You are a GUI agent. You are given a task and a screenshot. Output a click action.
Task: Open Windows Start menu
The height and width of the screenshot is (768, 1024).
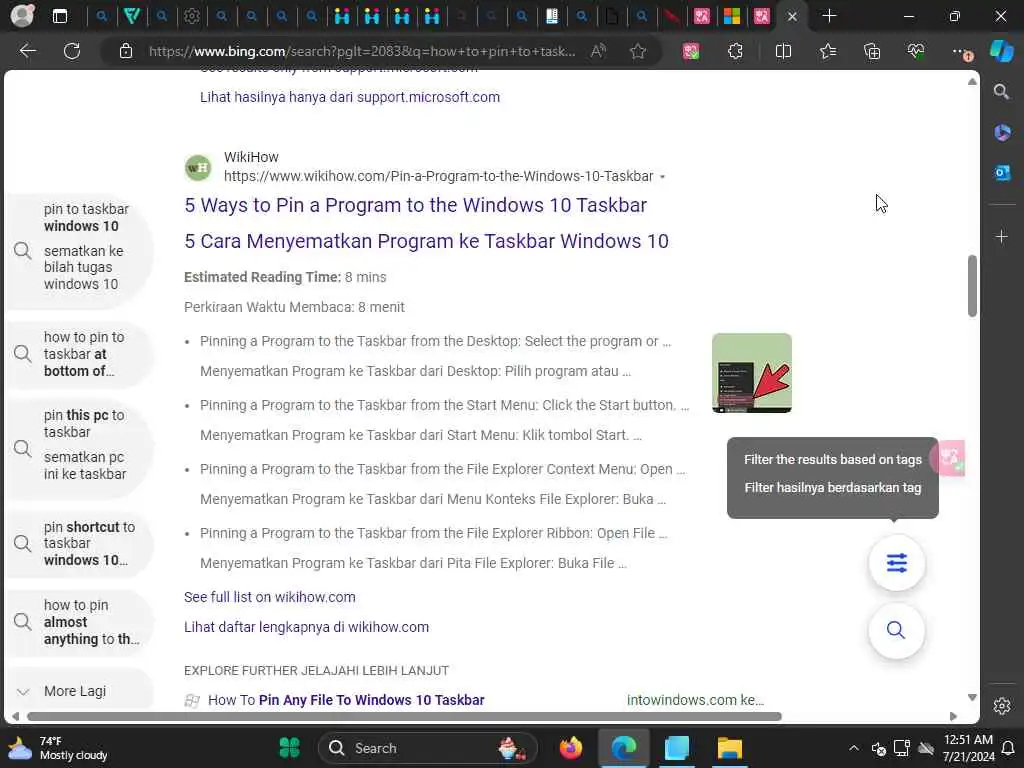pos(289,748)
